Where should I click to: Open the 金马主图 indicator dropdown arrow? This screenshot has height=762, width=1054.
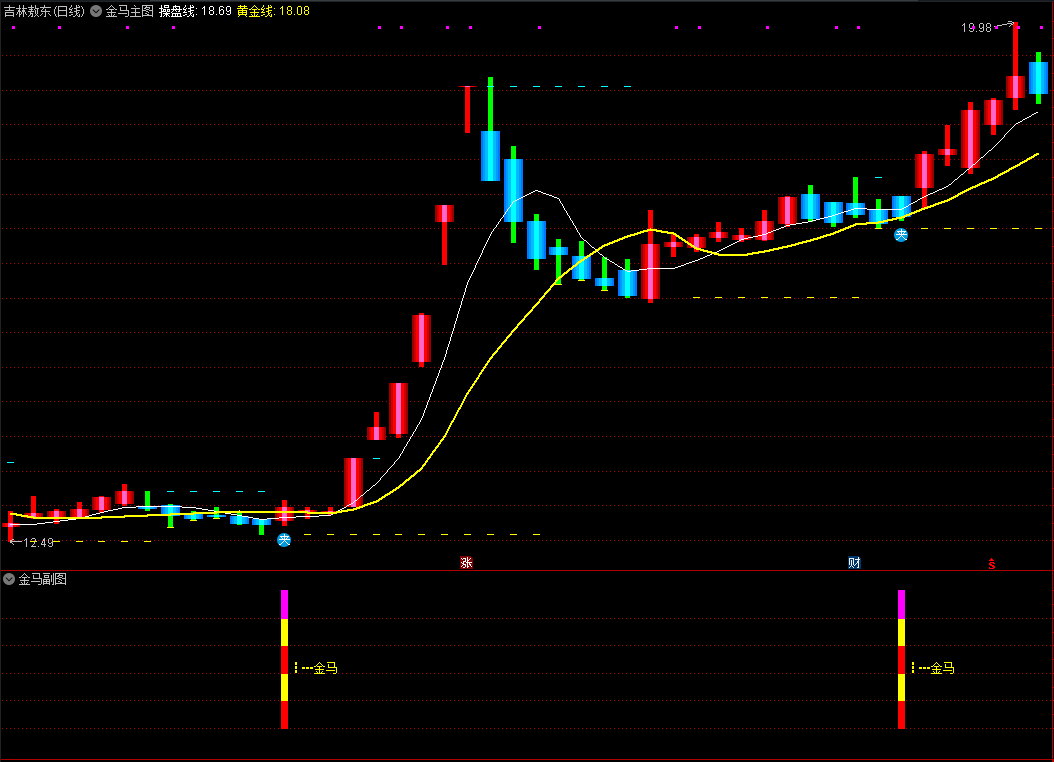(96, 12)
